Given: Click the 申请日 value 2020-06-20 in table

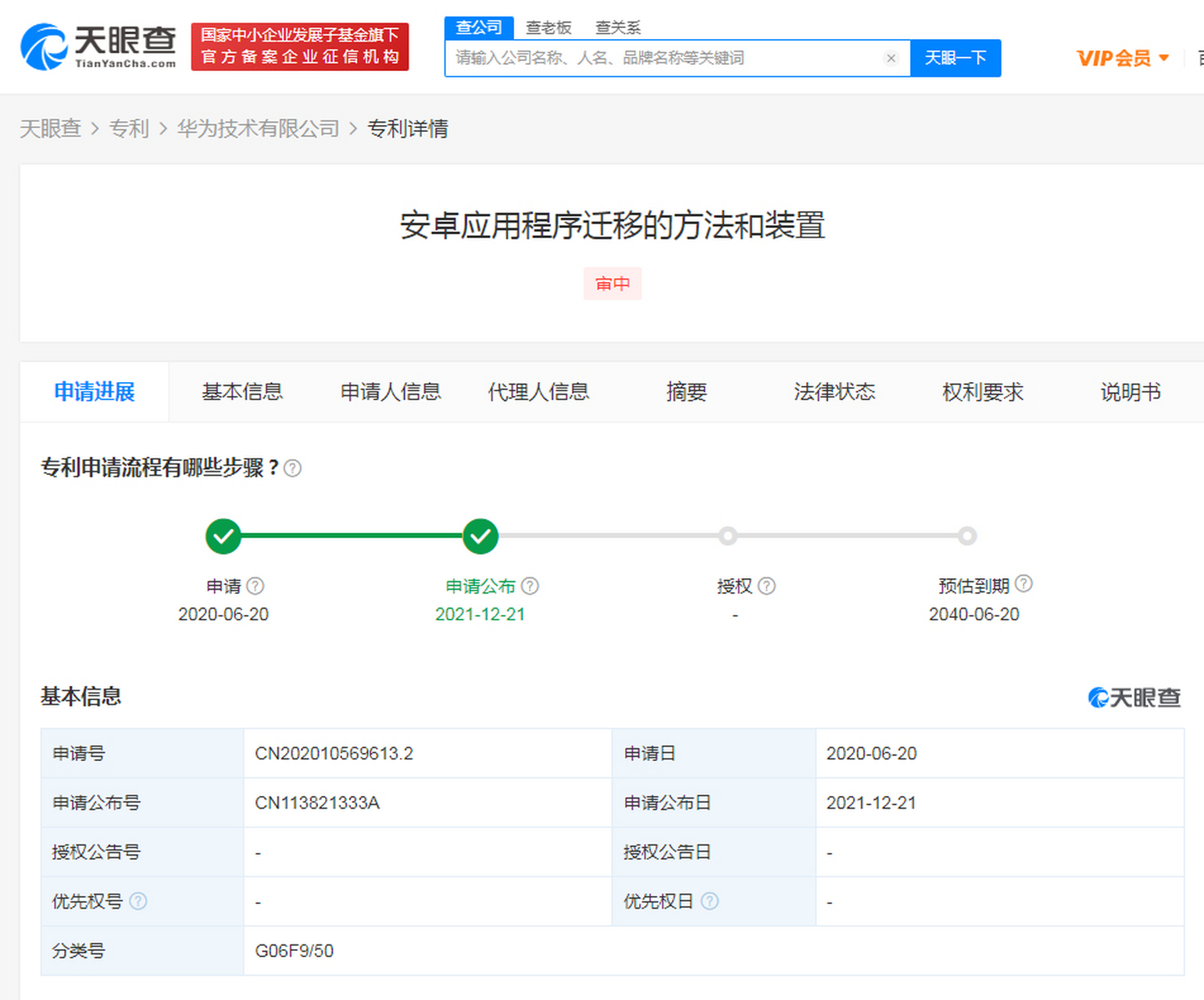Looking at the screenshot, I should coord(872,754).
